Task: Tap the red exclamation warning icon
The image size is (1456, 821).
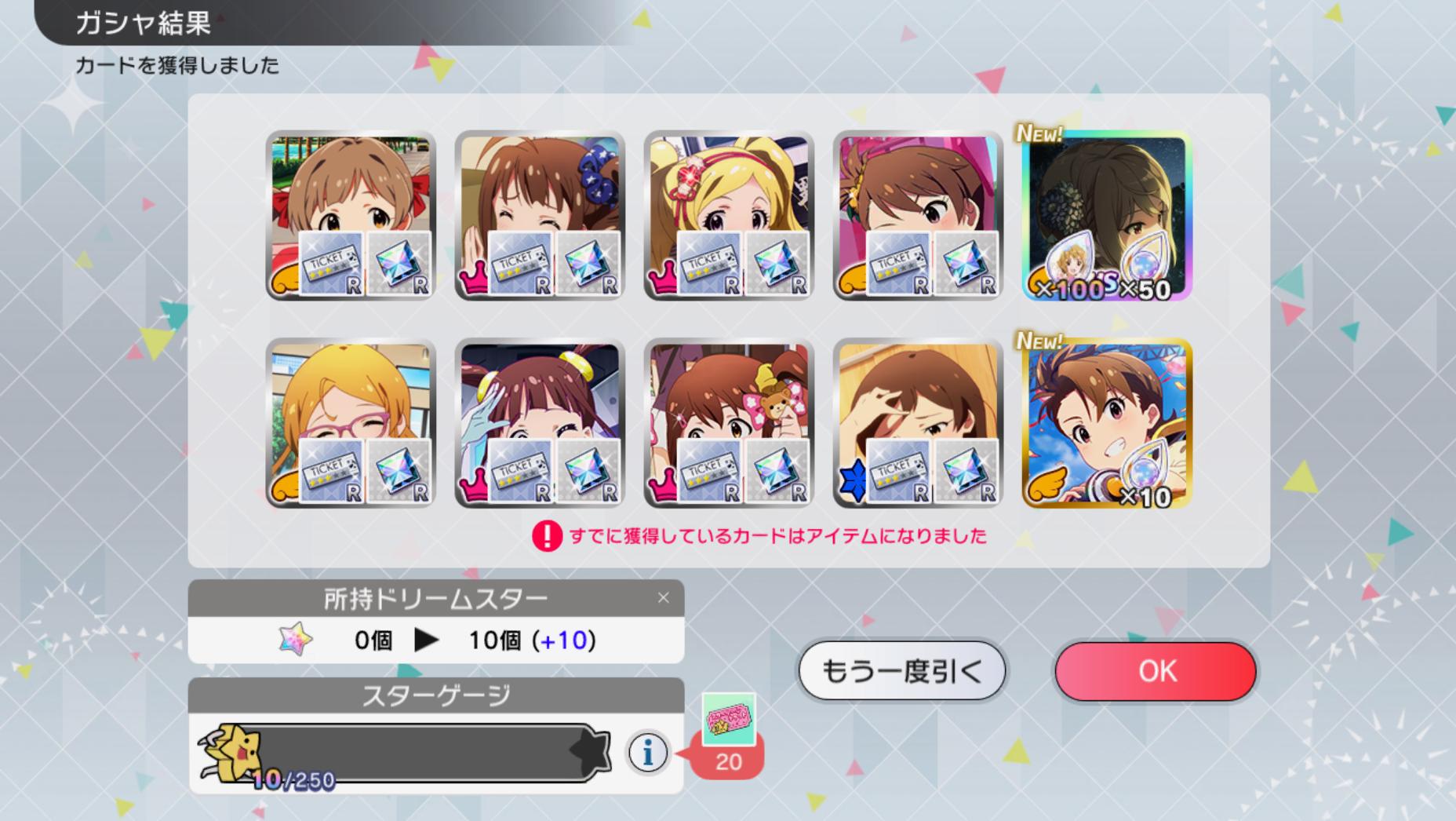Action: (x=547, y=536)
